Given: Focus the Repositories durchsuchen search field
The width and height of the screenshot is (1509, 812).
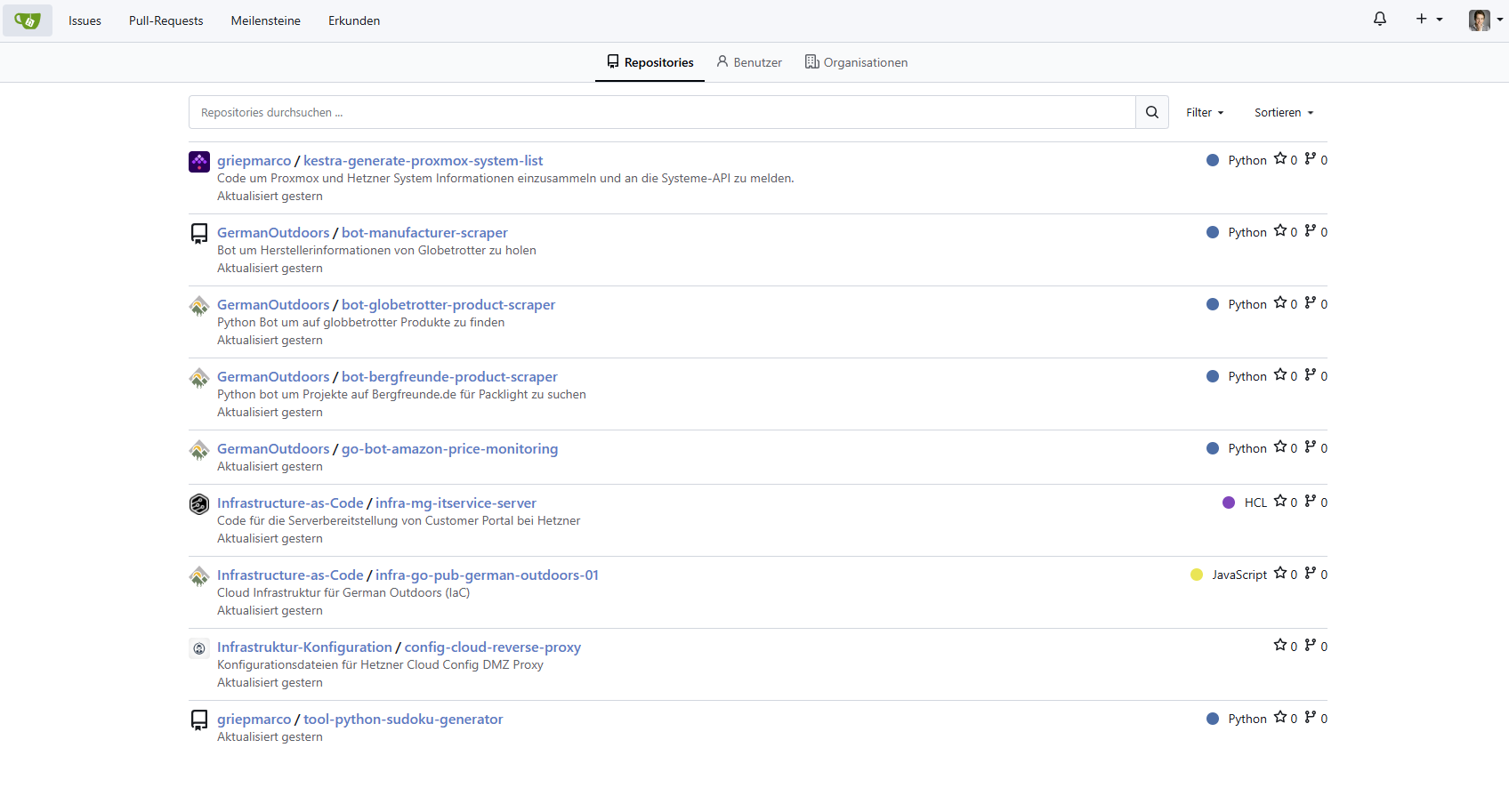Looking at the screenshot, I should click(662, 112).
